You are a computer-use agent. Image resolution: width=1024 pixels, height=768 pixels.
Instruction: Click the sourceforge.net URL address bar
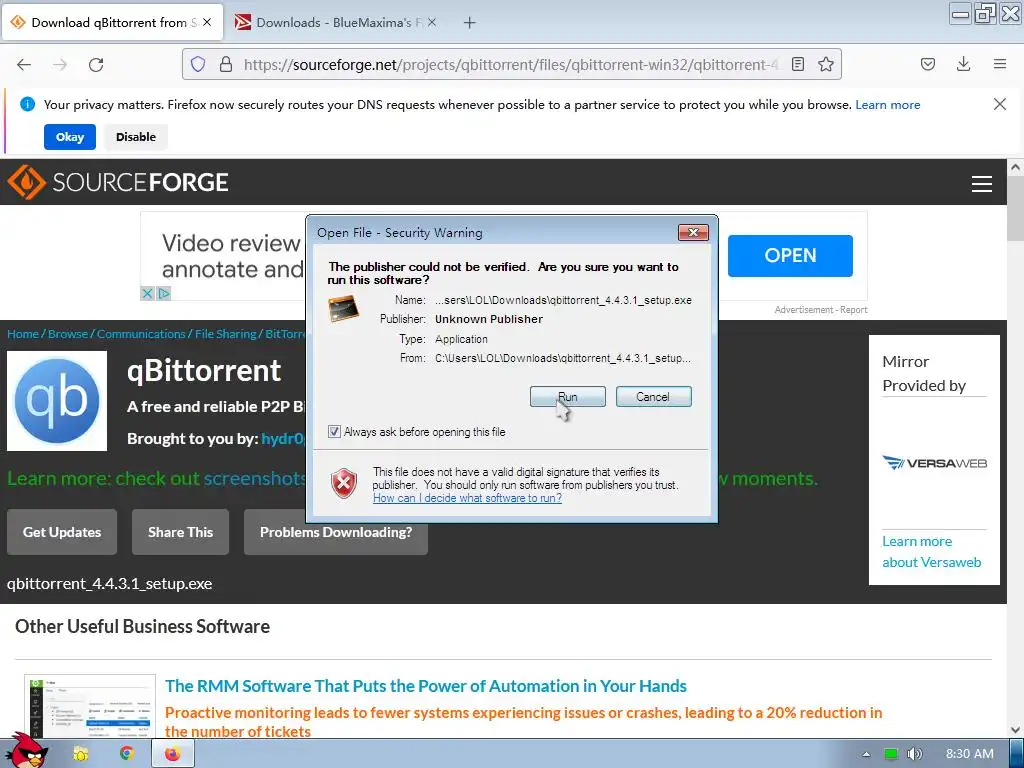pyautogui.click(x=511, y=65)
